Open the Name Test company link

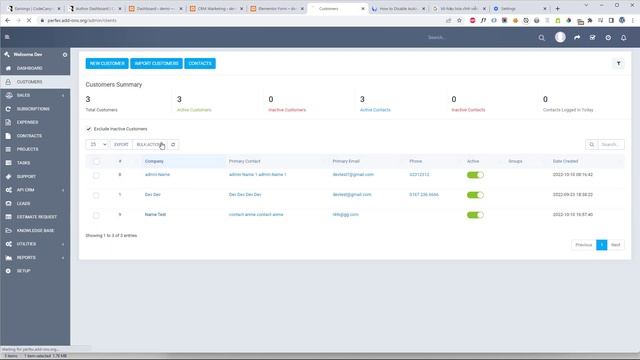tap(156, 215)
